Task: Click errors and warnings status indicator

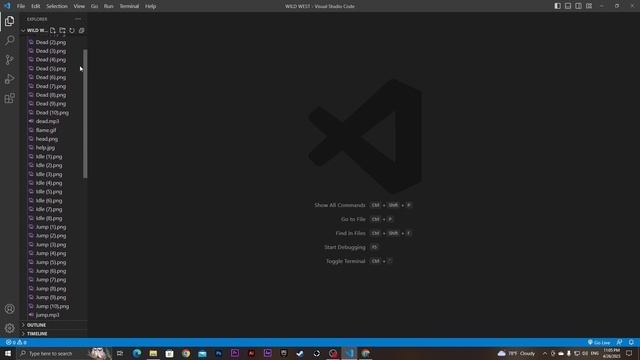Action: pos(16,342)
